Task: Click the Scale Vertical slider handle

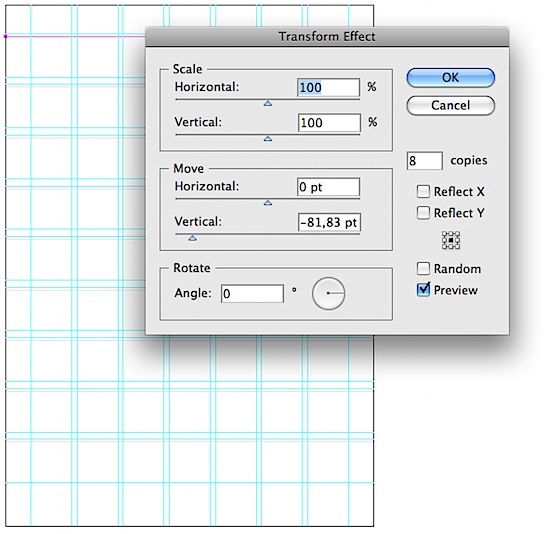Action: point(268,139)
